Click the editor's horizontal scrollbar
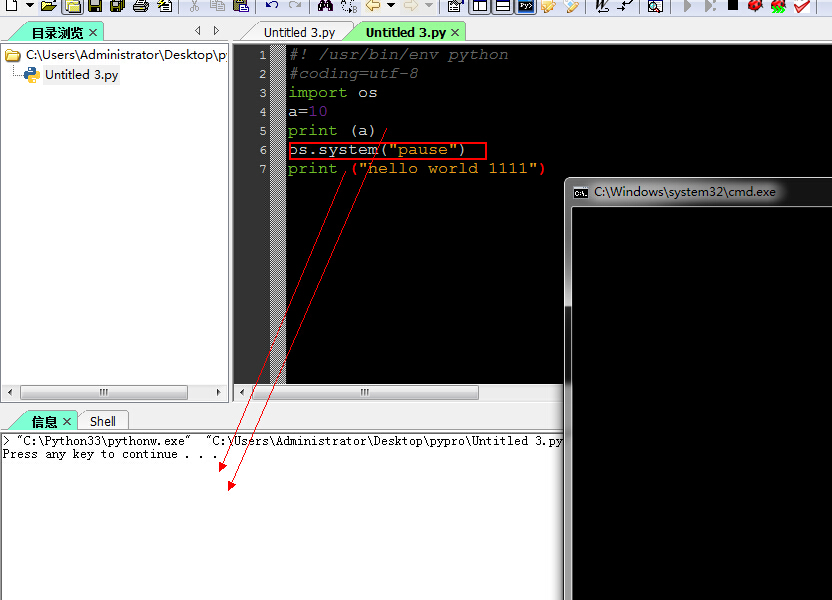The width and height of the screenshot is (832, 600). click(x=400, y=393)
